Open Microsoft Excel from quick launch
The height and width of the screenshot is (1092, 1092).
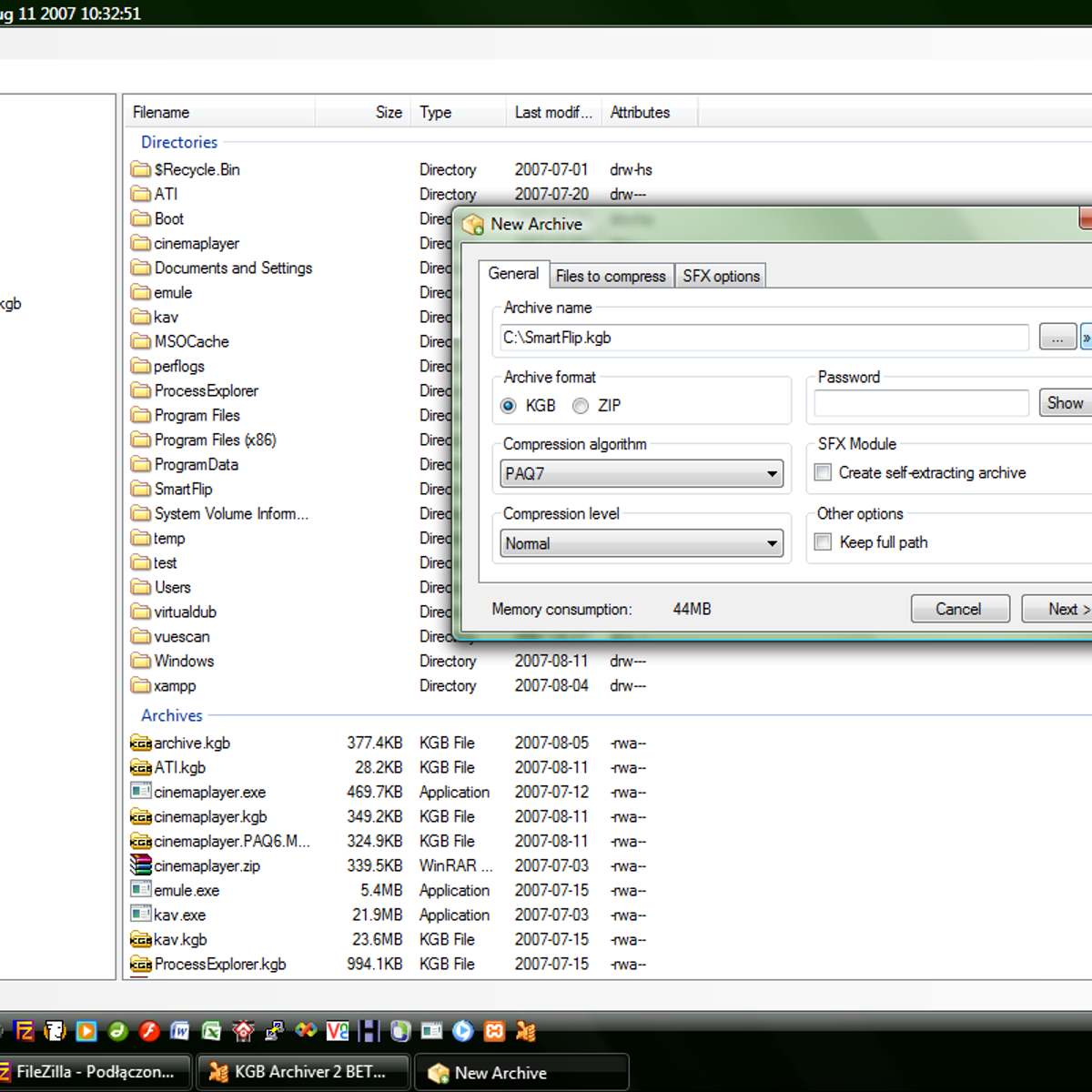[x=211, y=1031]
